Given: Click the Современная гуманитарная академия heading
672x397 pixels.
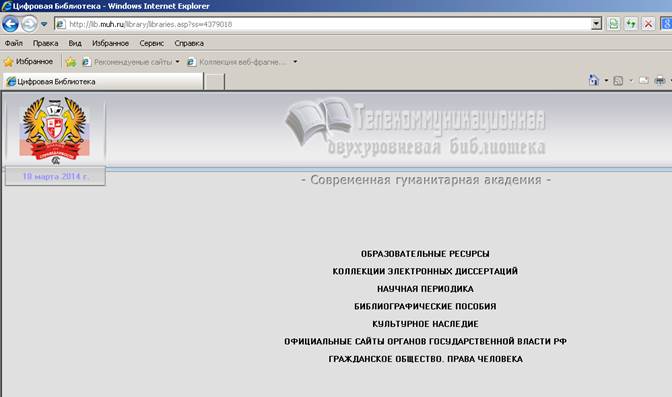Looking at the screenshot, I should pyautogui.click(x=426, y=180).
